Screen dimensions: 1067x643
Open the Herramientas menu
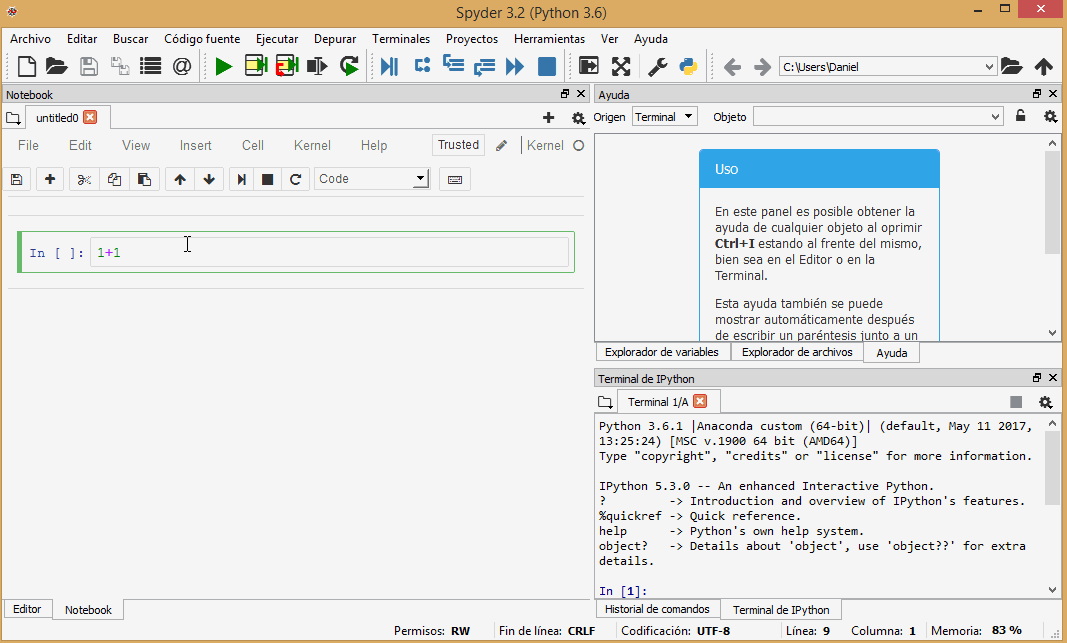coord(549,39)
